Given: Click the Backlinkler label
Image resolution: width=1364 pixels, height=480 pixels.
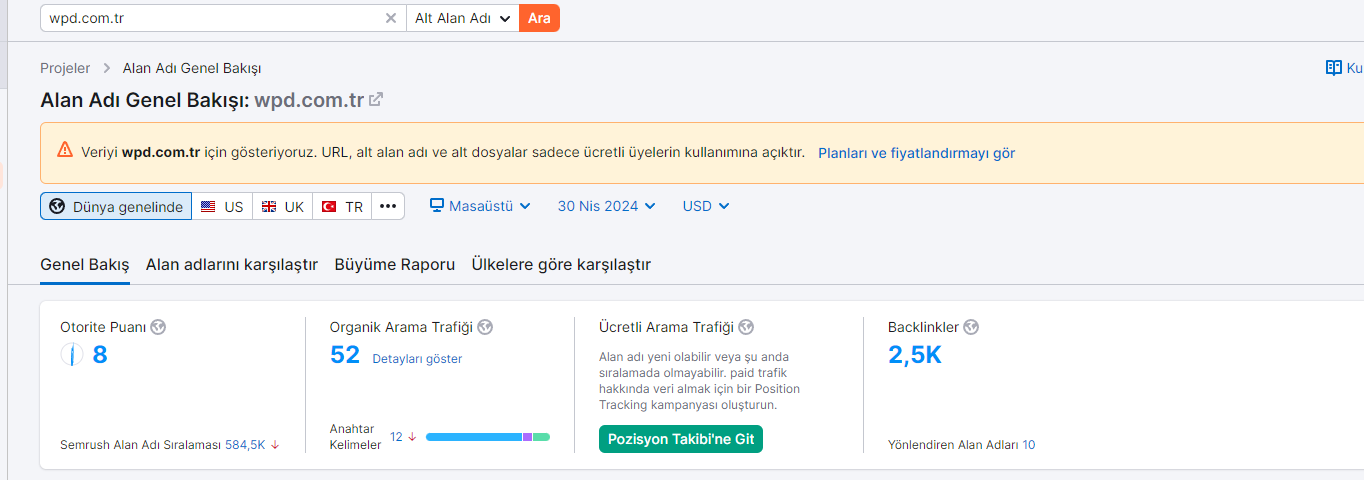Looking at the screenshot, I should coord(923,327).
